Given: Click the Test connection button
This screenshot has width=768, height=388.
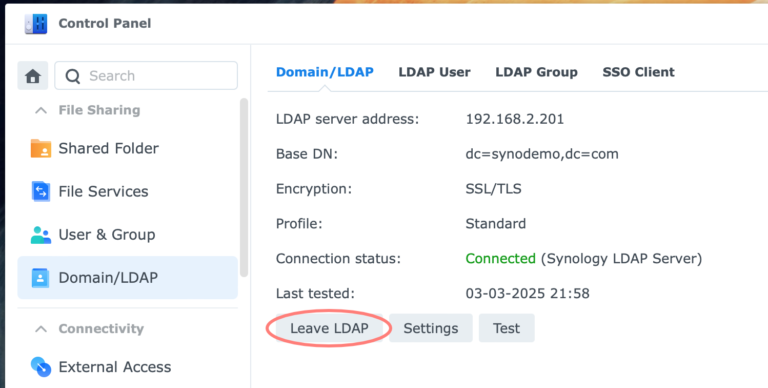Looking at the screenshot, I should (x=506, y=328).
